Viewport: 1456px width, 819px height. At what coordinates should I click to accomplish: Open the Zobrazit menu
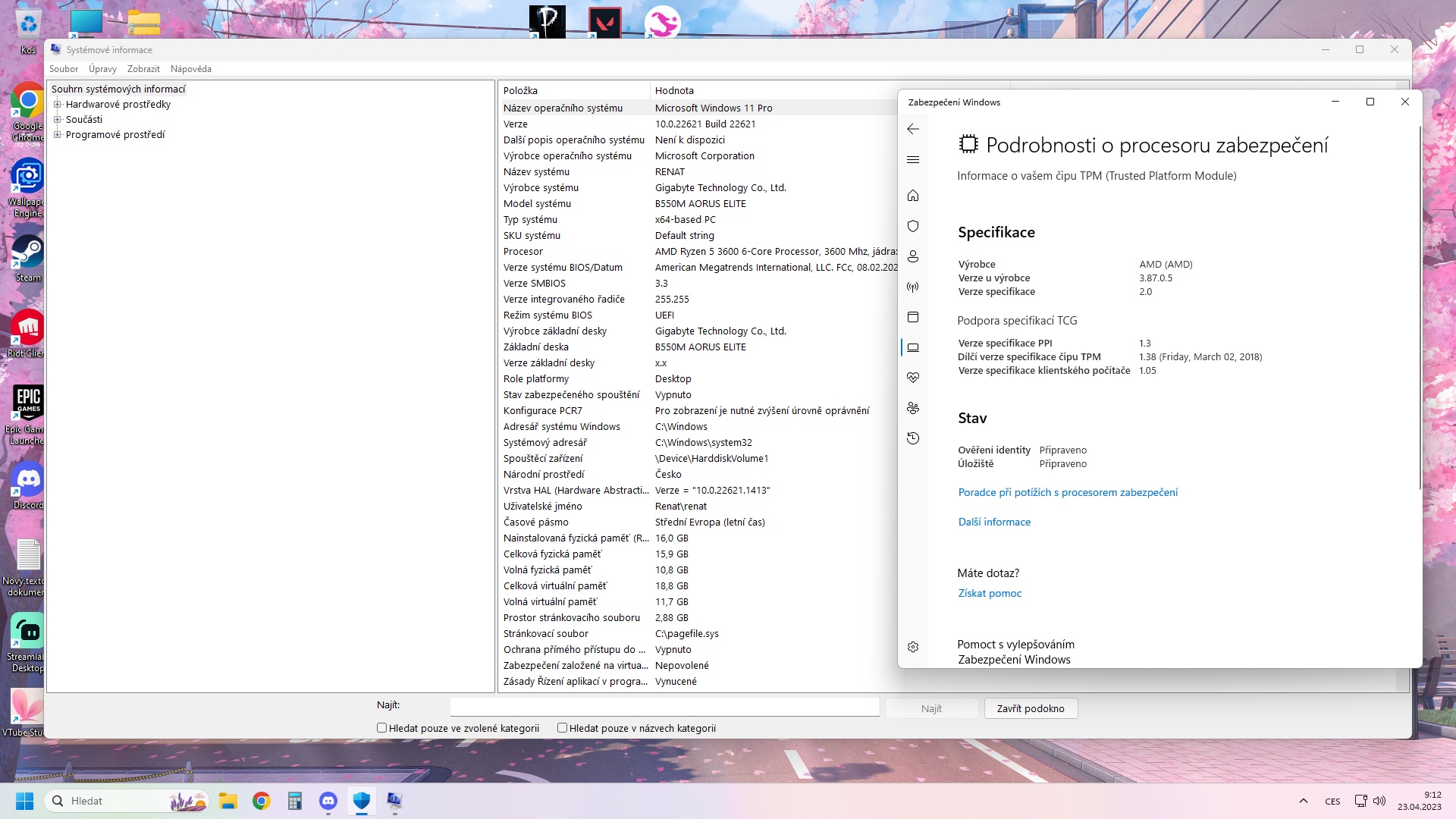point(143,69)
